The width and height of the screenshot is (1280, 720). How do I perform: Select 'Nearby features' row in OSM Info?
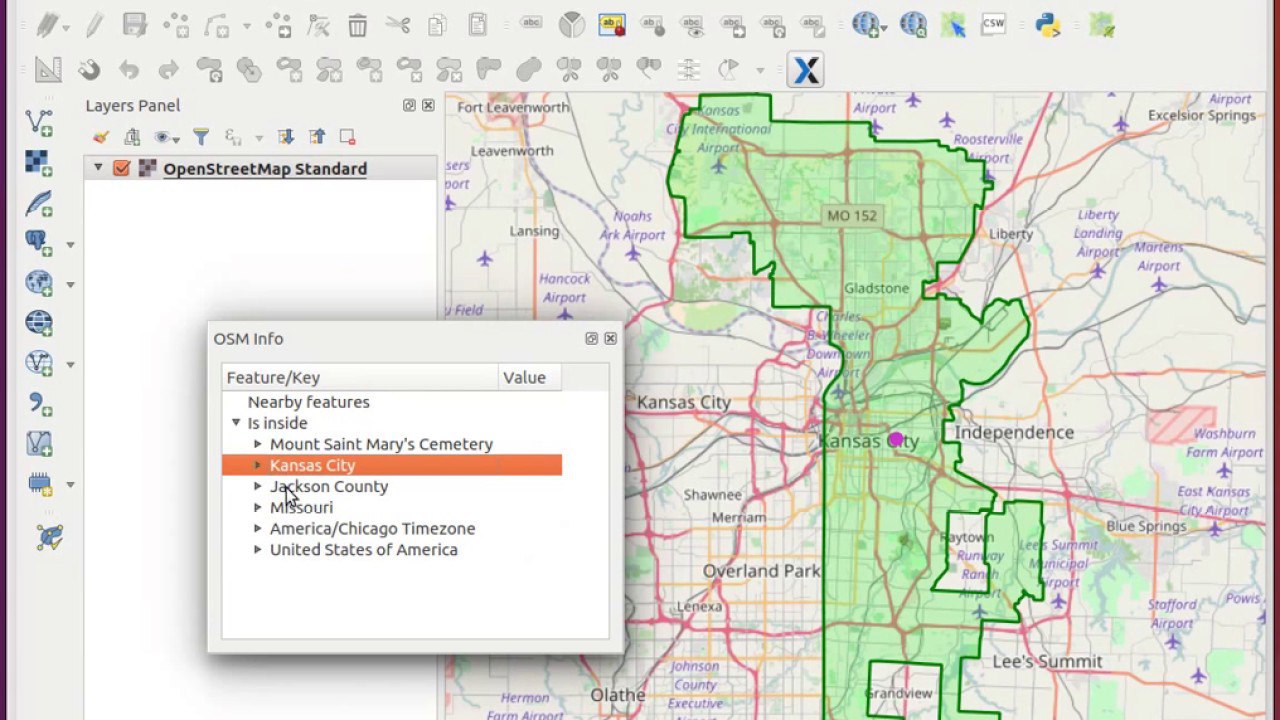[x=308, y=402]
